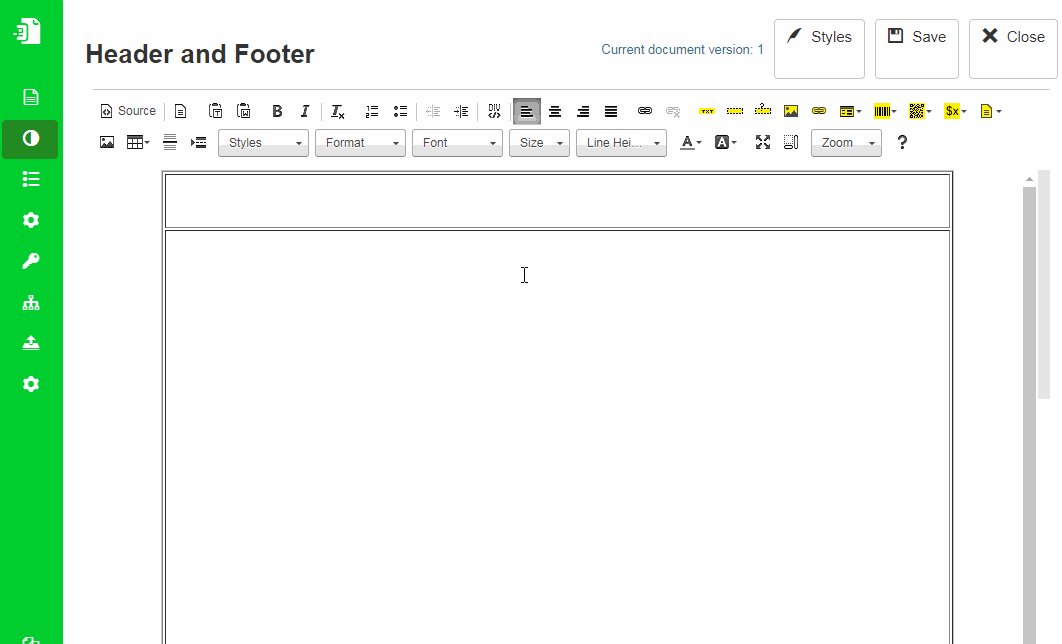This screenshot has height=644, width=1062.
Task: Switch to the header/footer sidebar tab
Action: [30, 139]
